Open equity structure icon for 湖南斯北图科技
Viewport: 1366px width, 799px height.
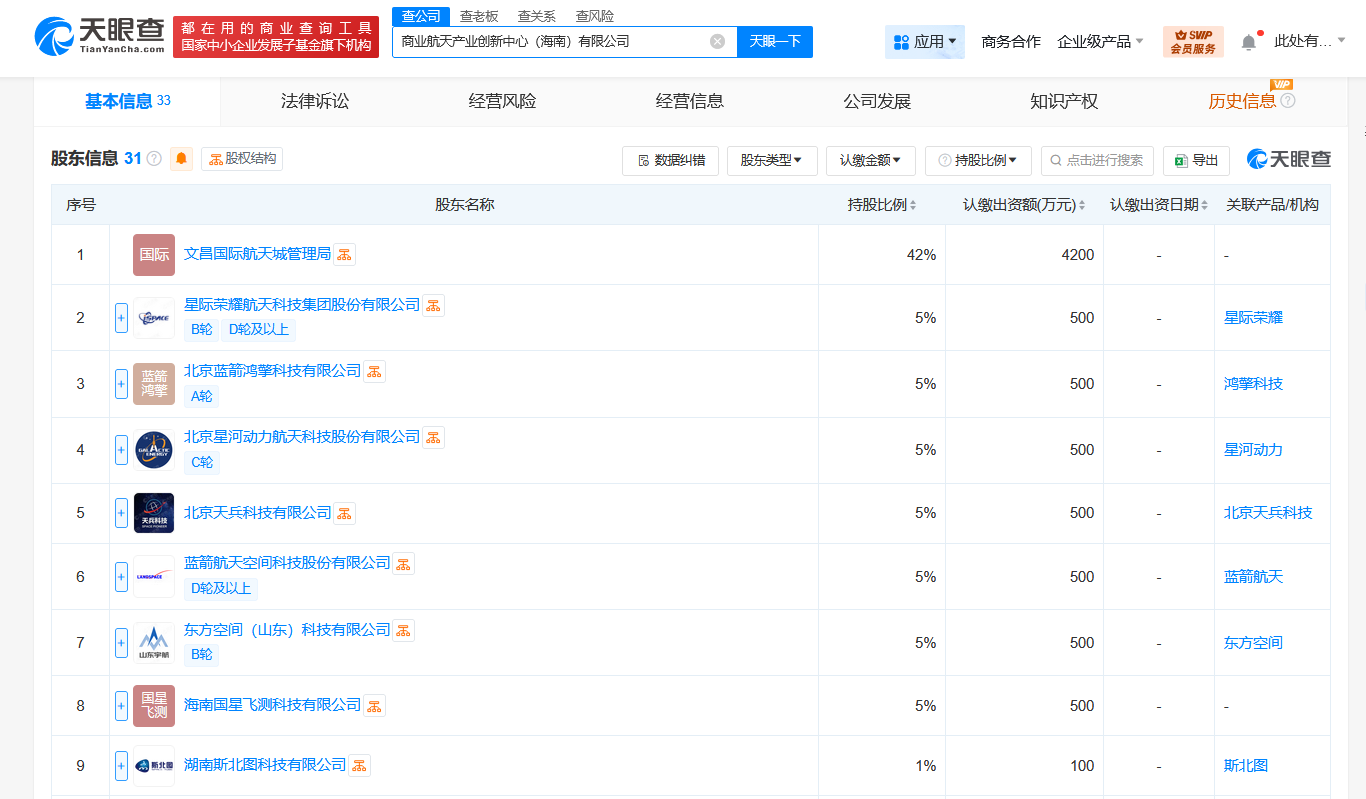(359, 766)
